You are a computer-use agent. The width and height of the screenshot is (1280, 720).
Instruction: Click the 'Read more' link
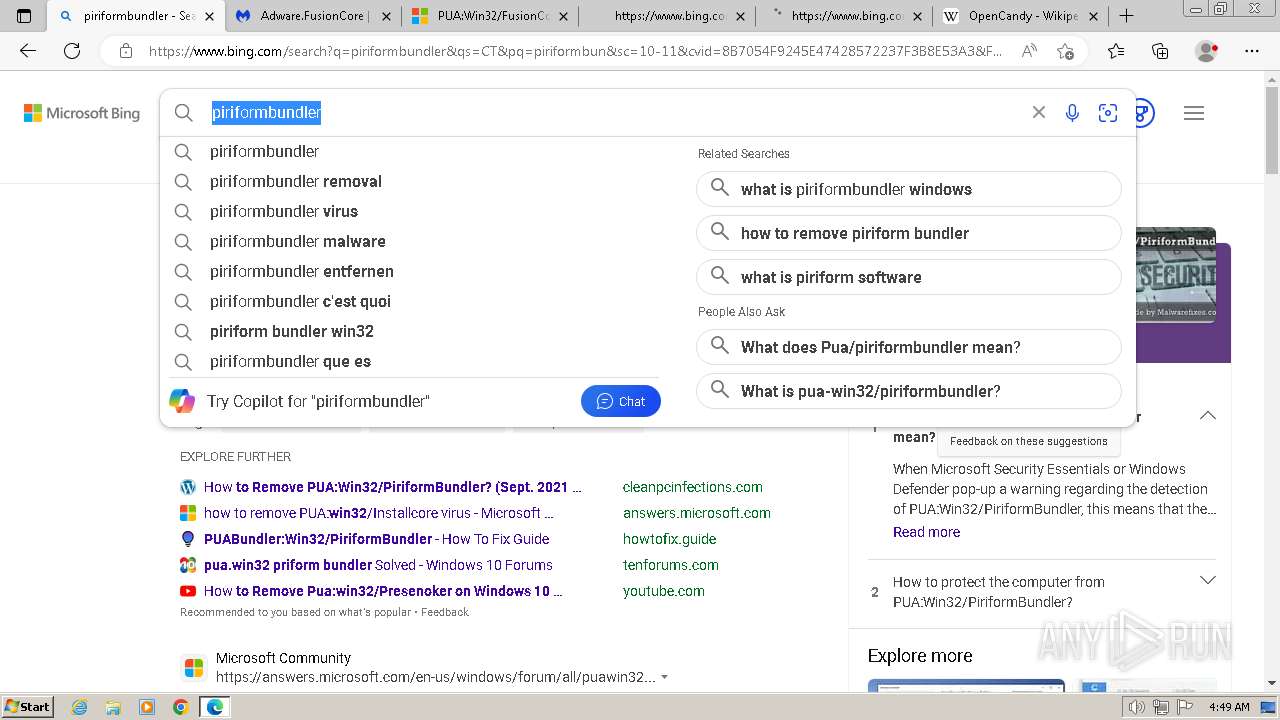pos(926,532)
